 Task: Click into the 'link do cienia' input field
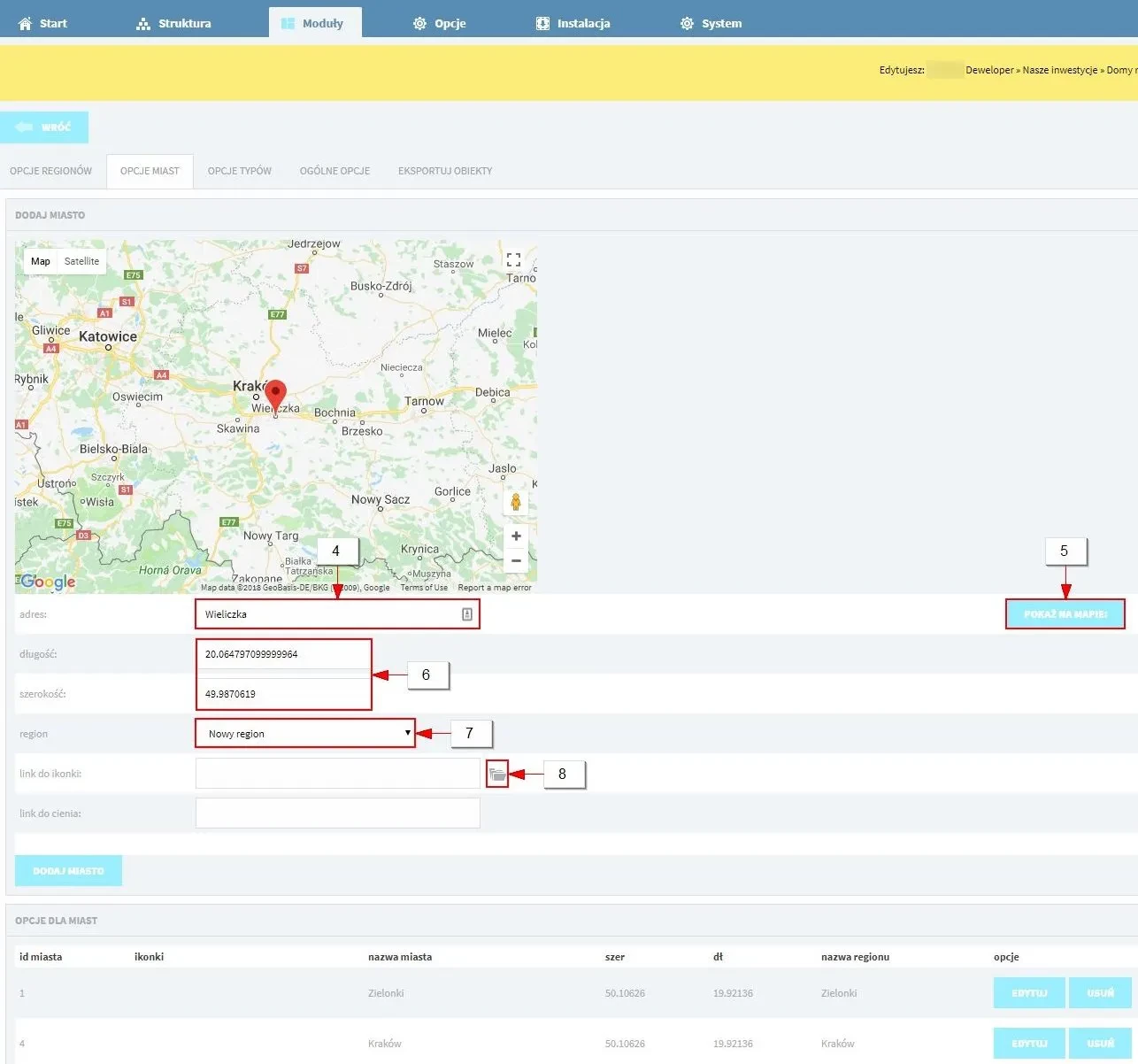pyautogui.click(x=338, y=813)
